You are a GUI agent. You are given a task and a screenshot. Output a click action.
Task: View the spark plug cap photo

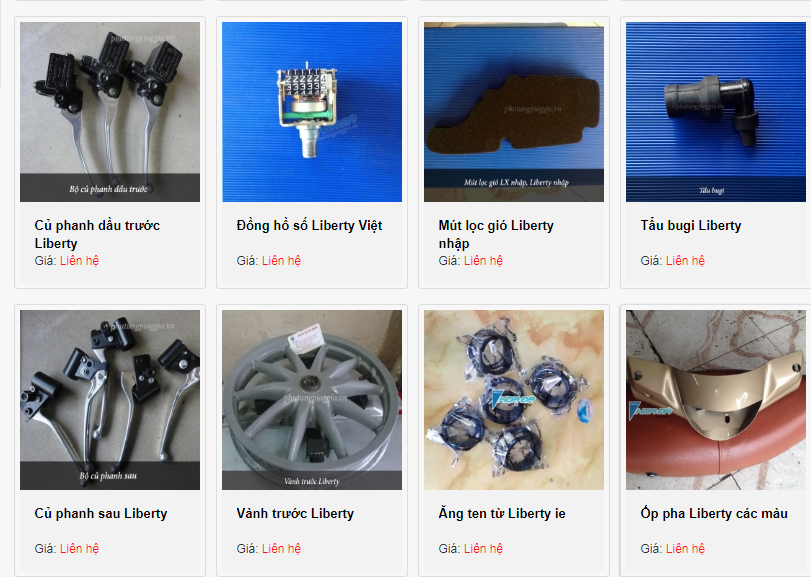tap(716, 112)
